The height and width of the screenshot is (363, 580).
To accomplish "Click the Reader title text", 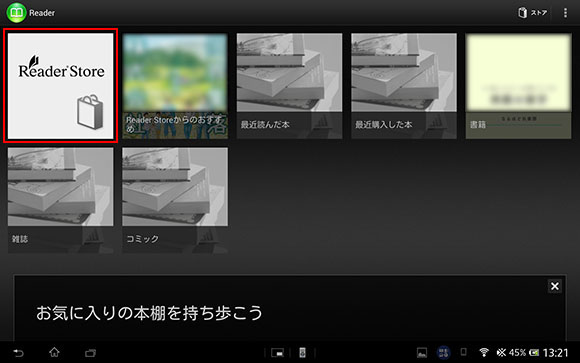I will (x=42, y=13).
